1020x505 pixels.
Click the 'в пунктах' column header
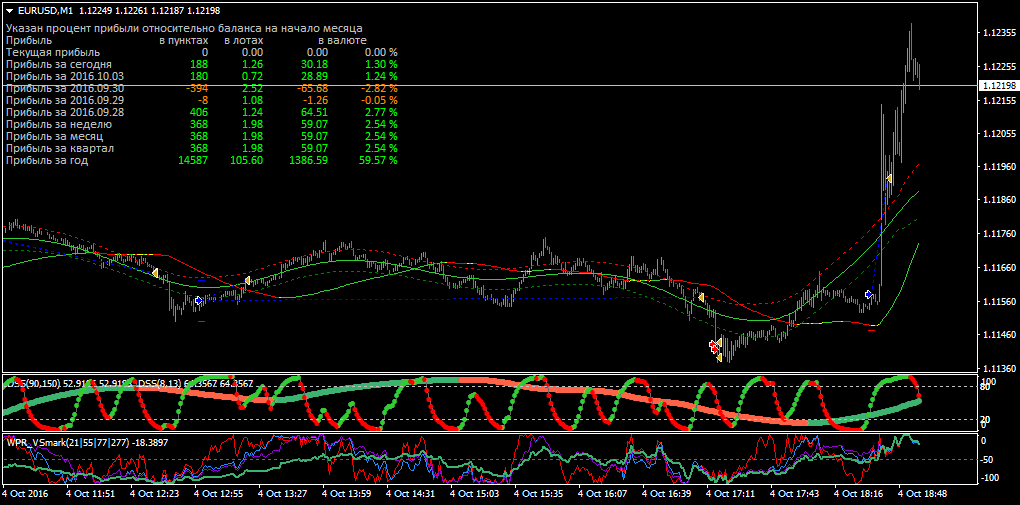pyautogui.click(x=184, y=40)
